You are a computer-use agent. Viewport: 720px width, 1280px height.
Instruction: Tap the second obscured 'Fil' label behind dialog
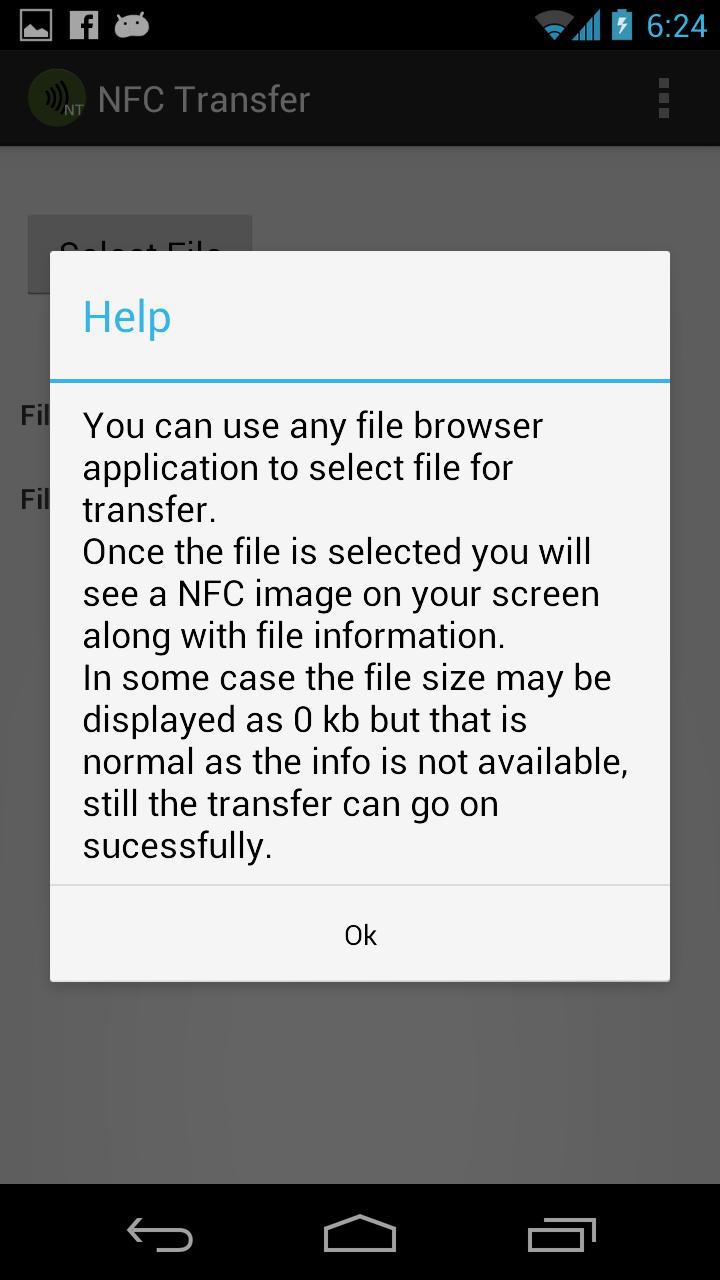(35, 498)
